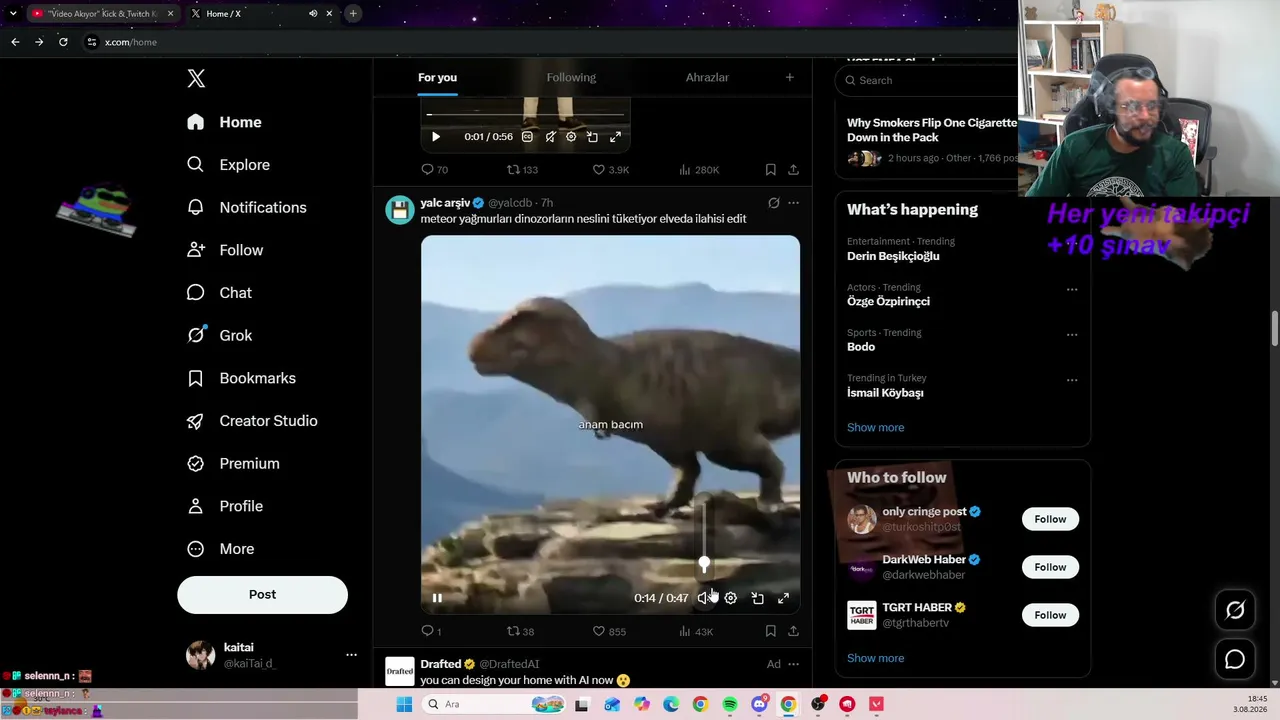Repost the post with 133 reposts
The image size is (1280, 720).
(522, 170)
